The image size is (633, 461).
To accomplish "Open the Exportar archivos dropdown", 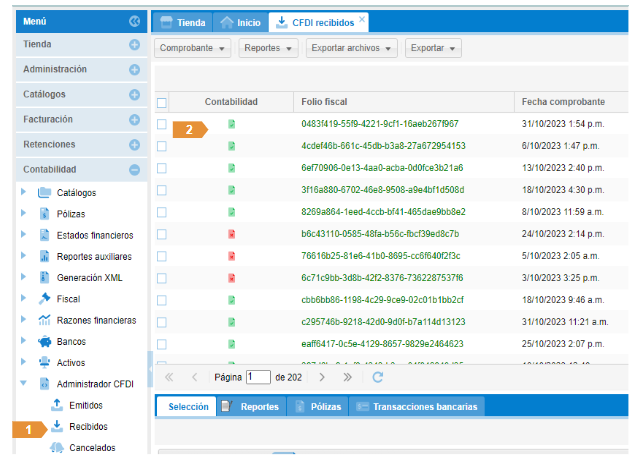I will coord(353,48).
